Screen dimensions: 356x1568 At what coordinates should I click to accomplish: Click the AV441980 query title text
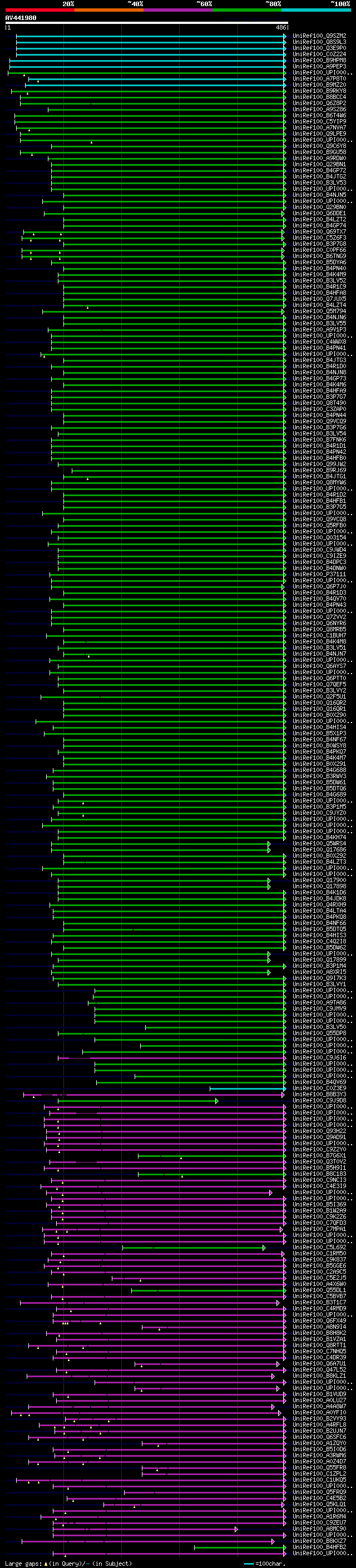tap(21, 18)
